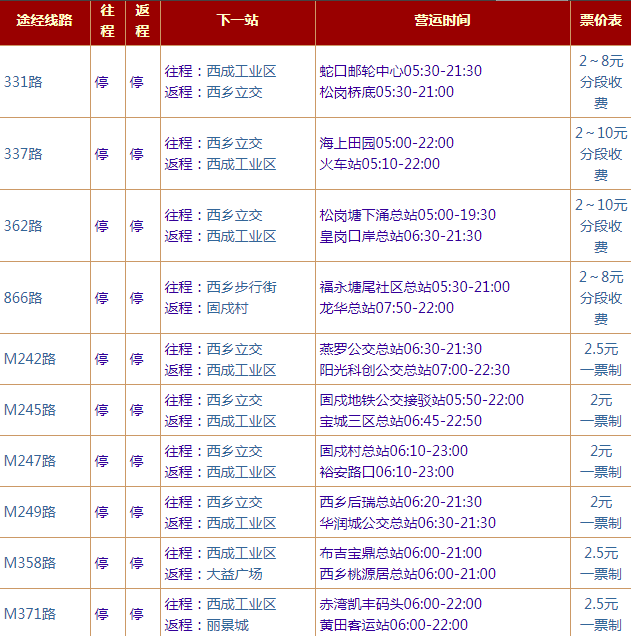
Task: Click 福永塘尾社区总站05:30-21:00 operating time
Action: (414, 287)
